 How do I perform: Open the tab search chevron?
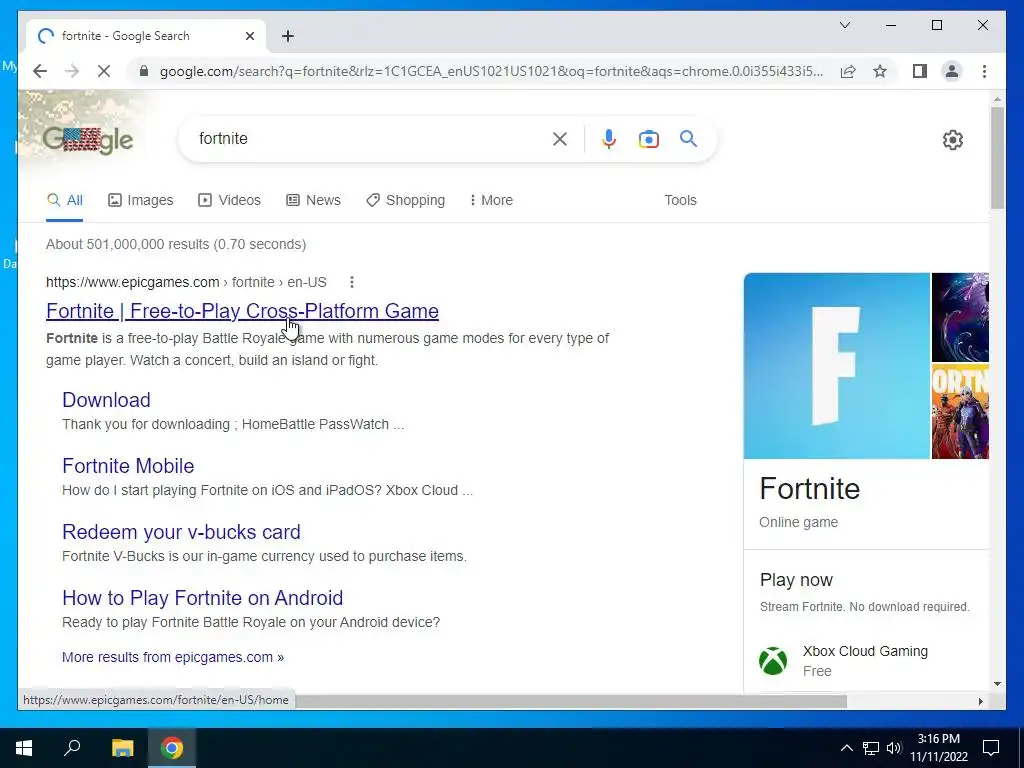(844, 25)
